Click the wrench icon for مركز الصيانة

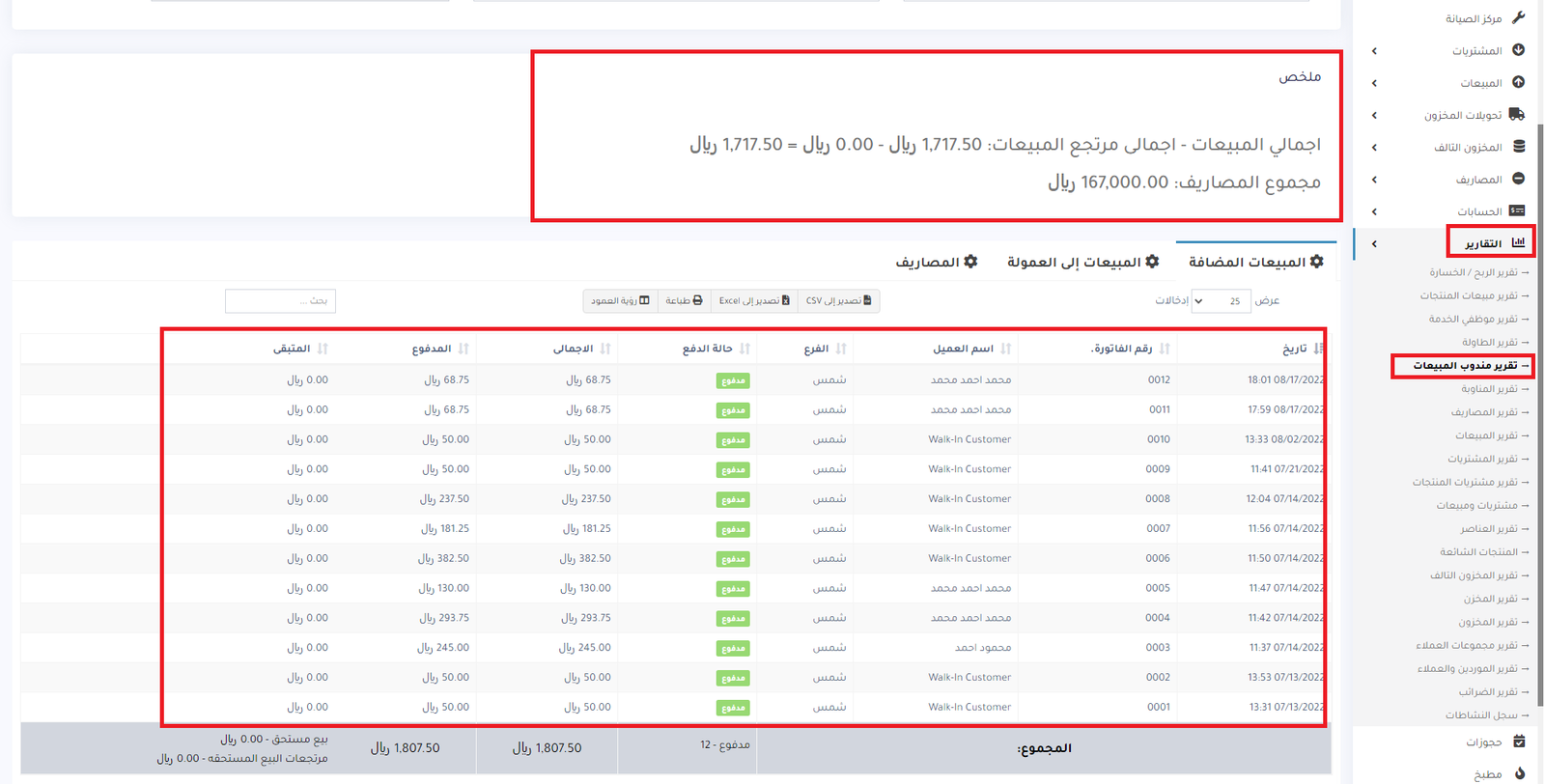1518,17
